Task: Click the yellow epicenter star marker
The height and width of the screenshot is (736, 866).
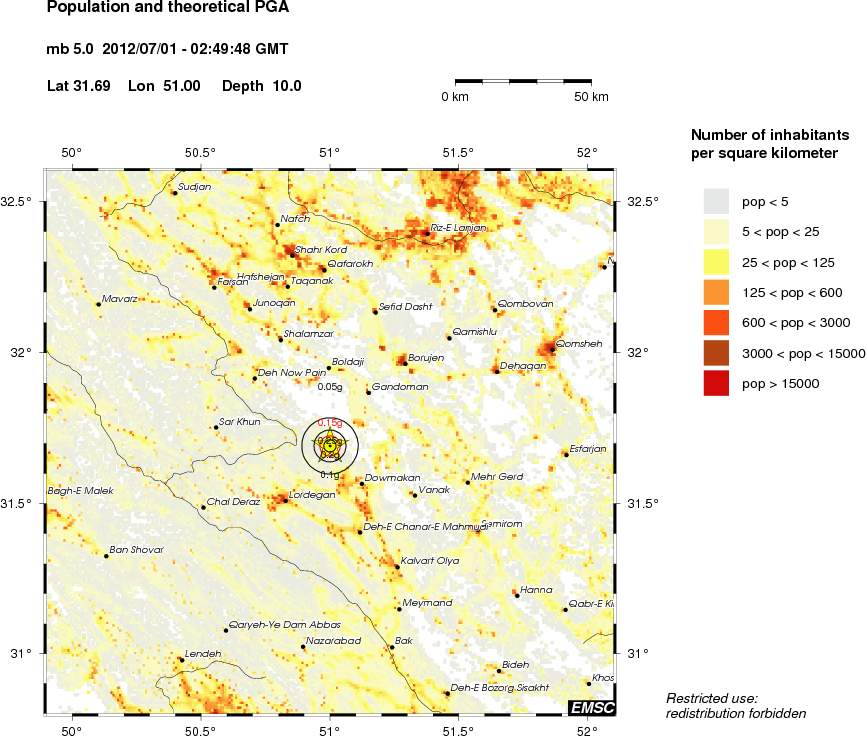Action: 330,444
